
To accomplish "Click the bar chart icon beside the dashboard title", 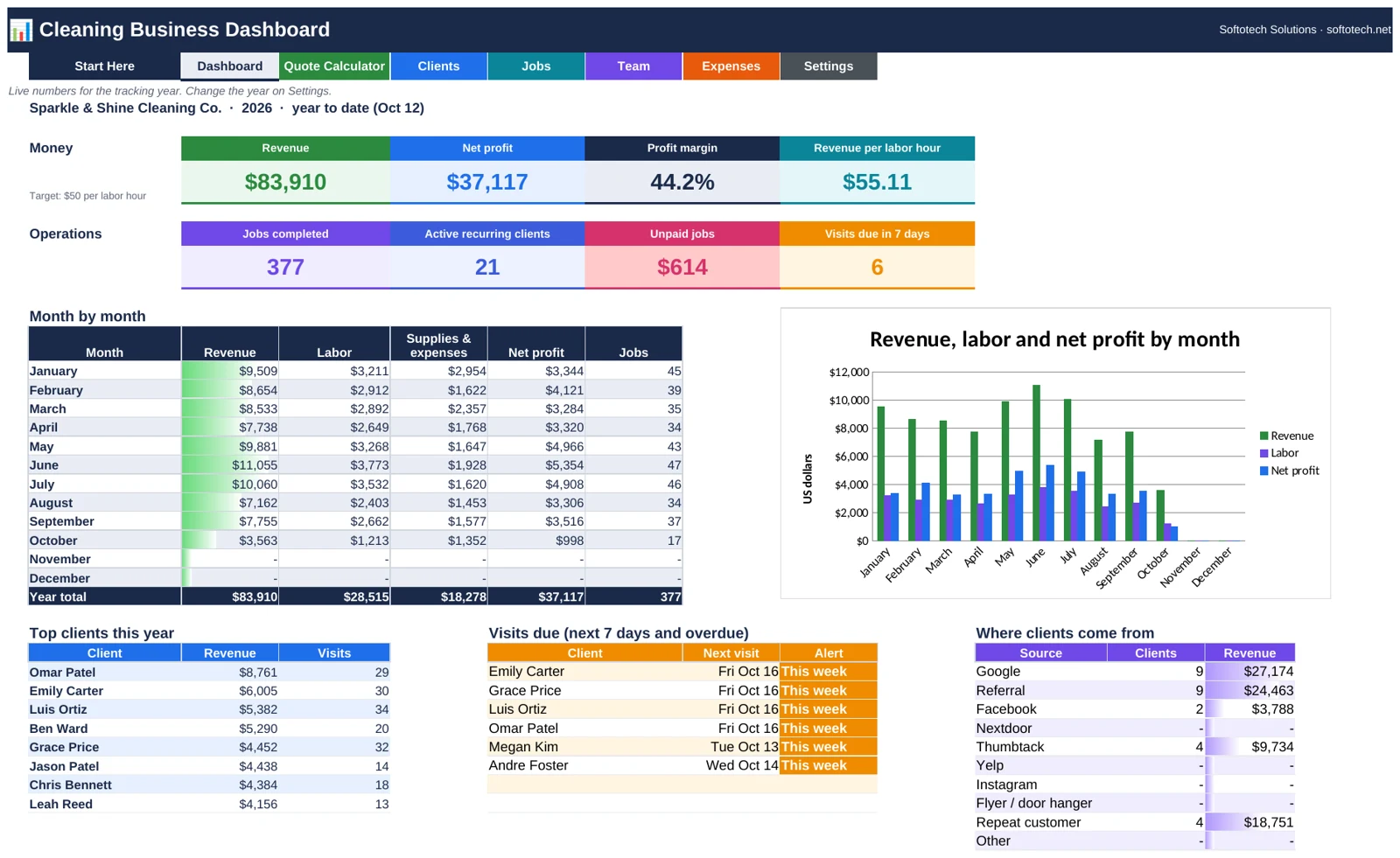I will pos(21,30).
